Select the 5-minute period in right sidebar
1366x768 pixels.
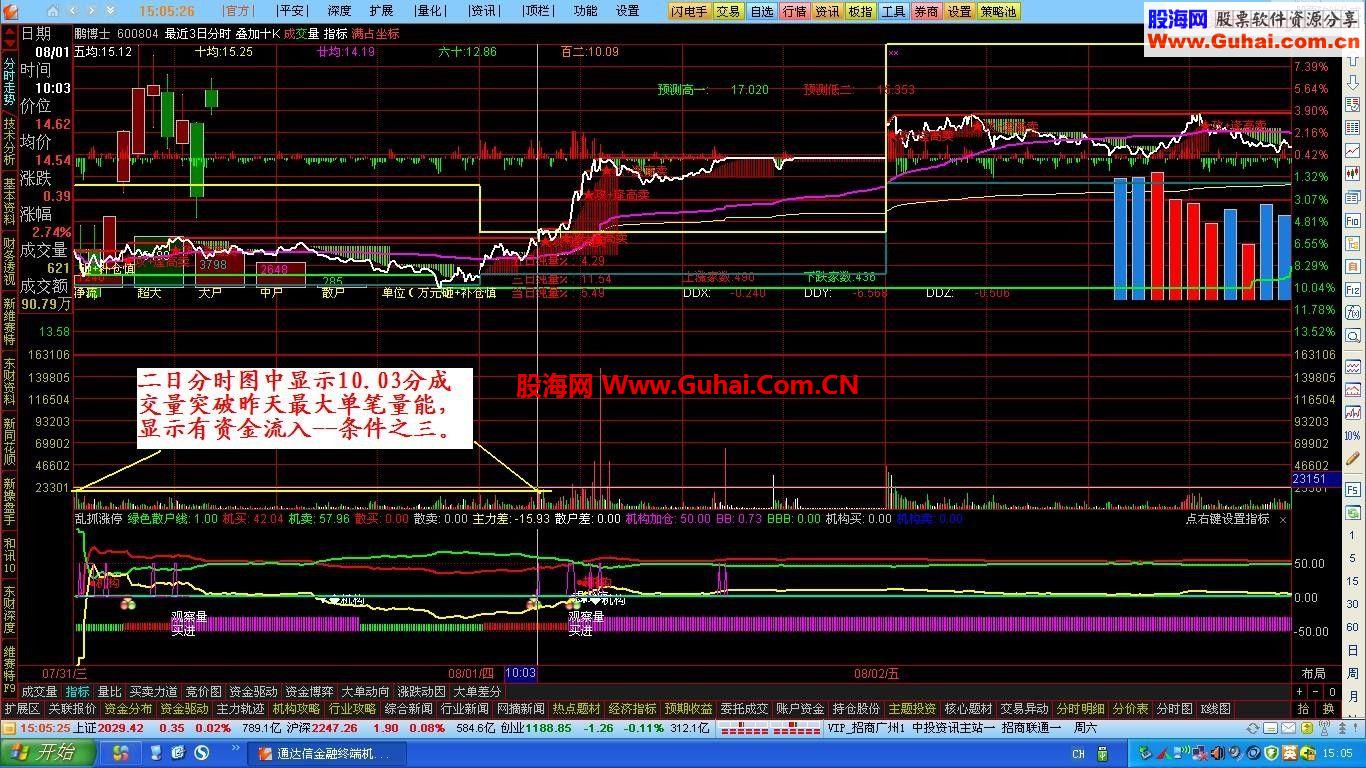pos(1353,558)
